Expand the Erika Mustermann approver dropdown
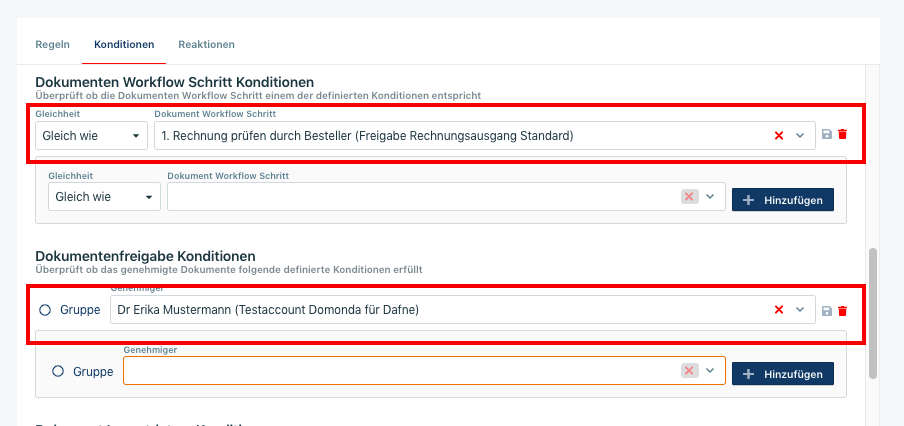Image resolution: width=904 pixels, height=426 pixels. [x=800, y=310]
